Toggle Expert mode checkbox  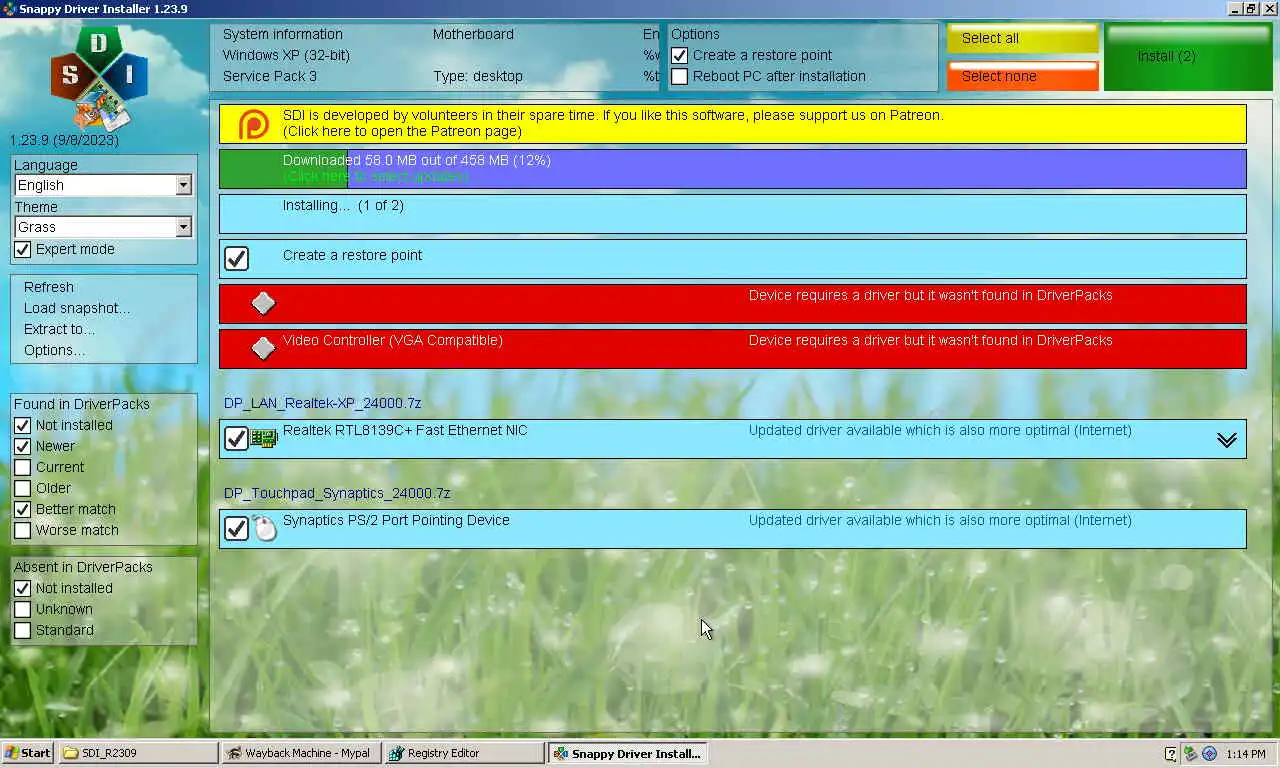pos(23,249)
